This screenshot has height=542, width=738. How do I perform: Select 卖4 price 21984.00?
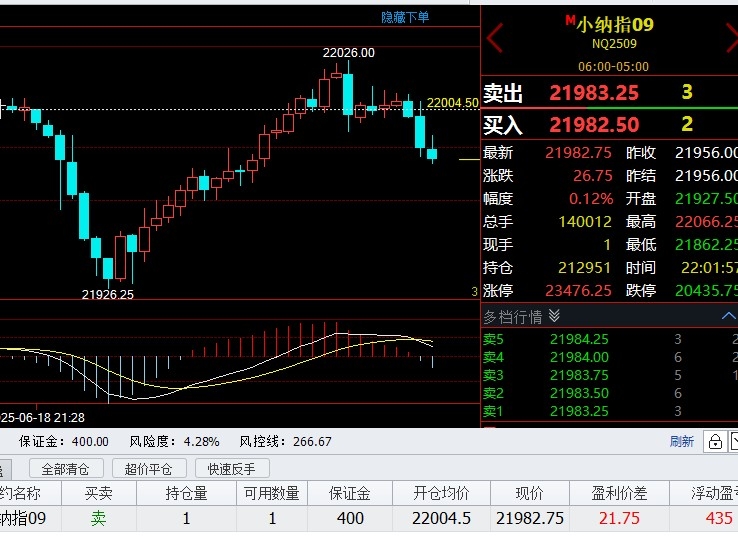click(x=579, y=357)
